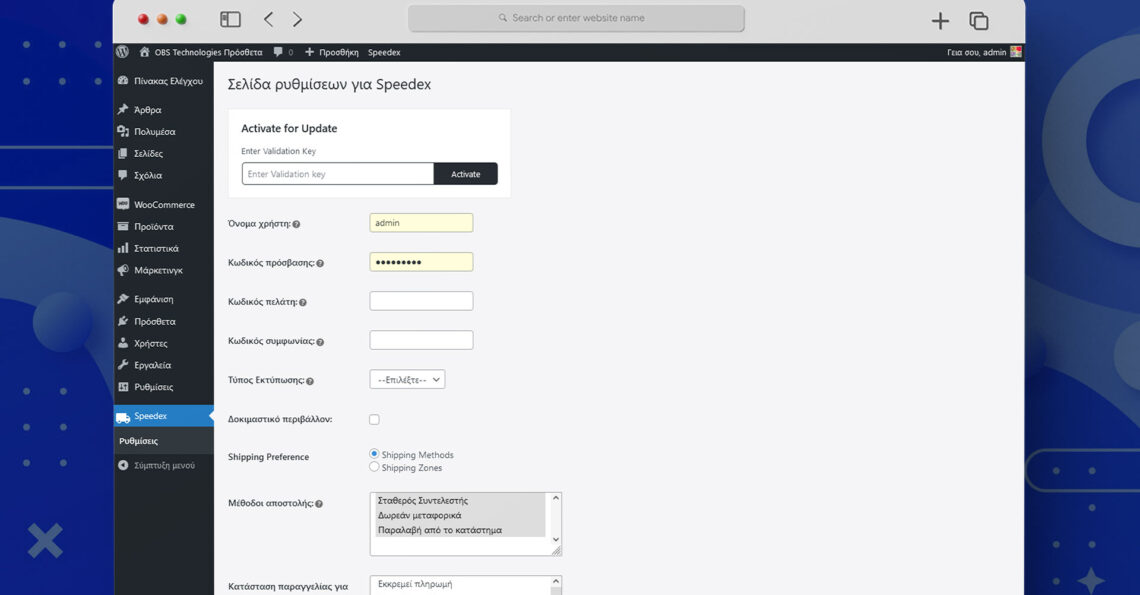Click the Σχόλια comment icon in sidebar

[x=123, y=175]
